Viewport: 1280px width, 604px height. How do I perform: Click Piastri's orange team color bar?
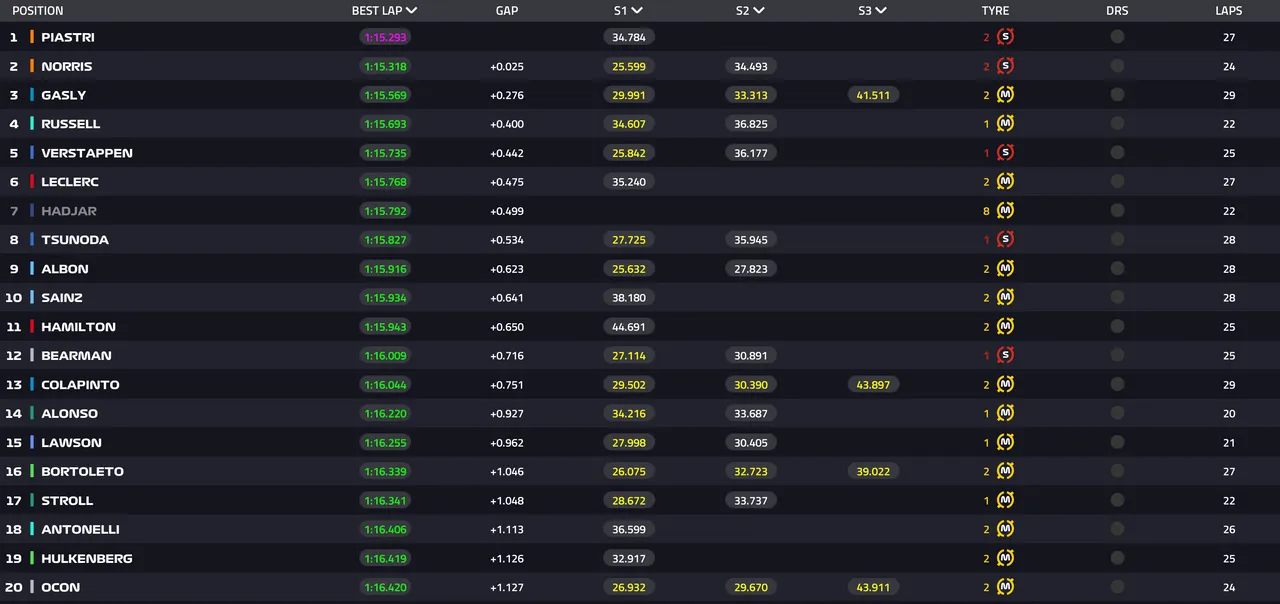coord(32,37)
